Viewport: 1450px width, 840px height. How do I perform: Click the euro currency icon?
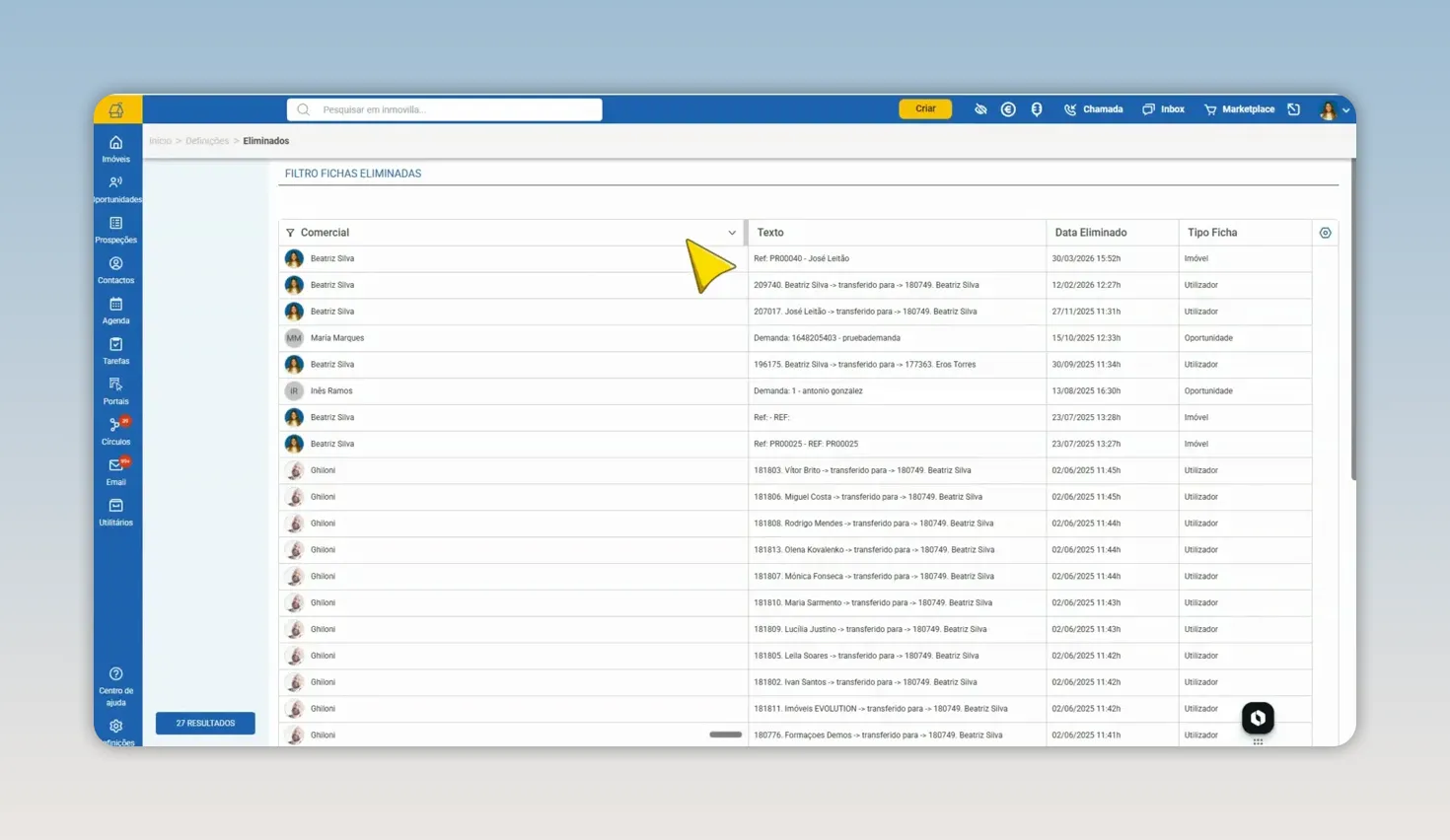click(x=1008, y=109)
